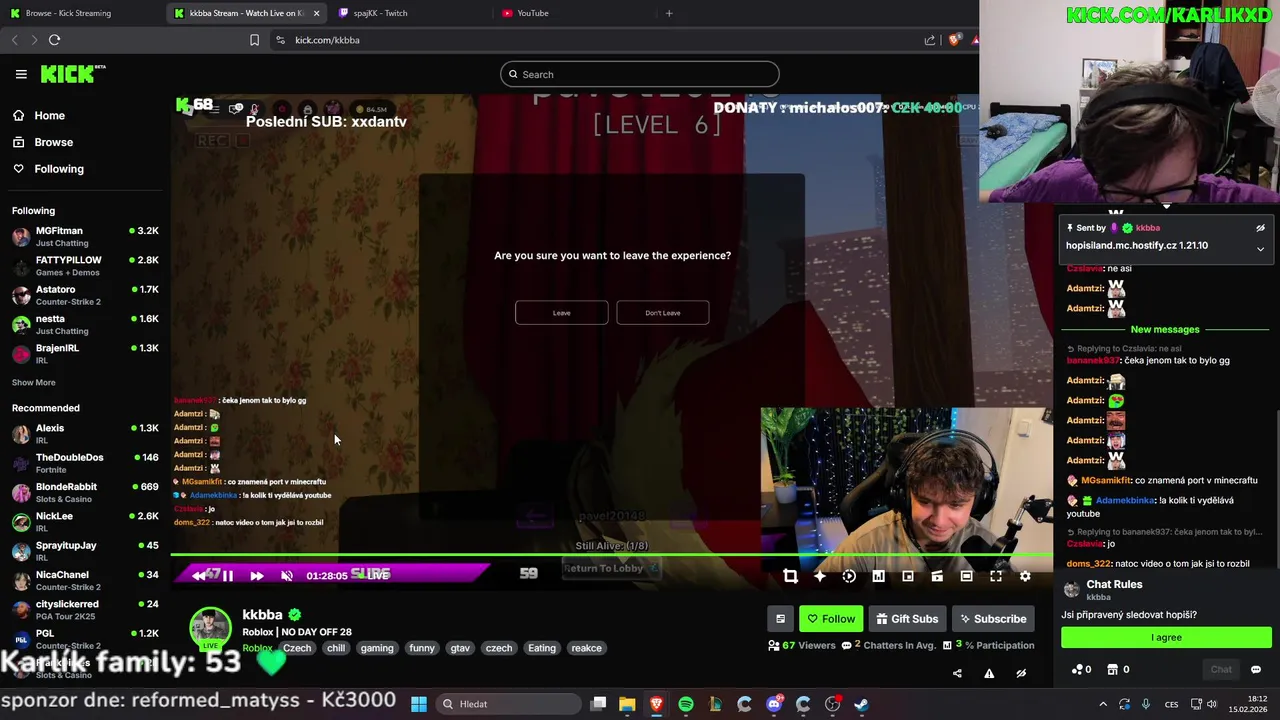Pause the stream playback
The height and width of the screenshot is (720, 1280).
point(227,575)
